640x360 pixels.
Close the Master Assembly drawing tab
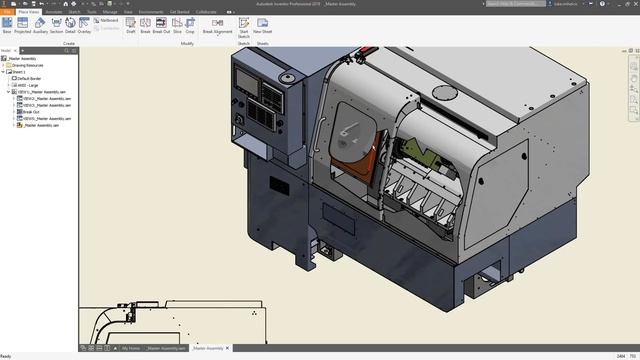click(227, 348)
